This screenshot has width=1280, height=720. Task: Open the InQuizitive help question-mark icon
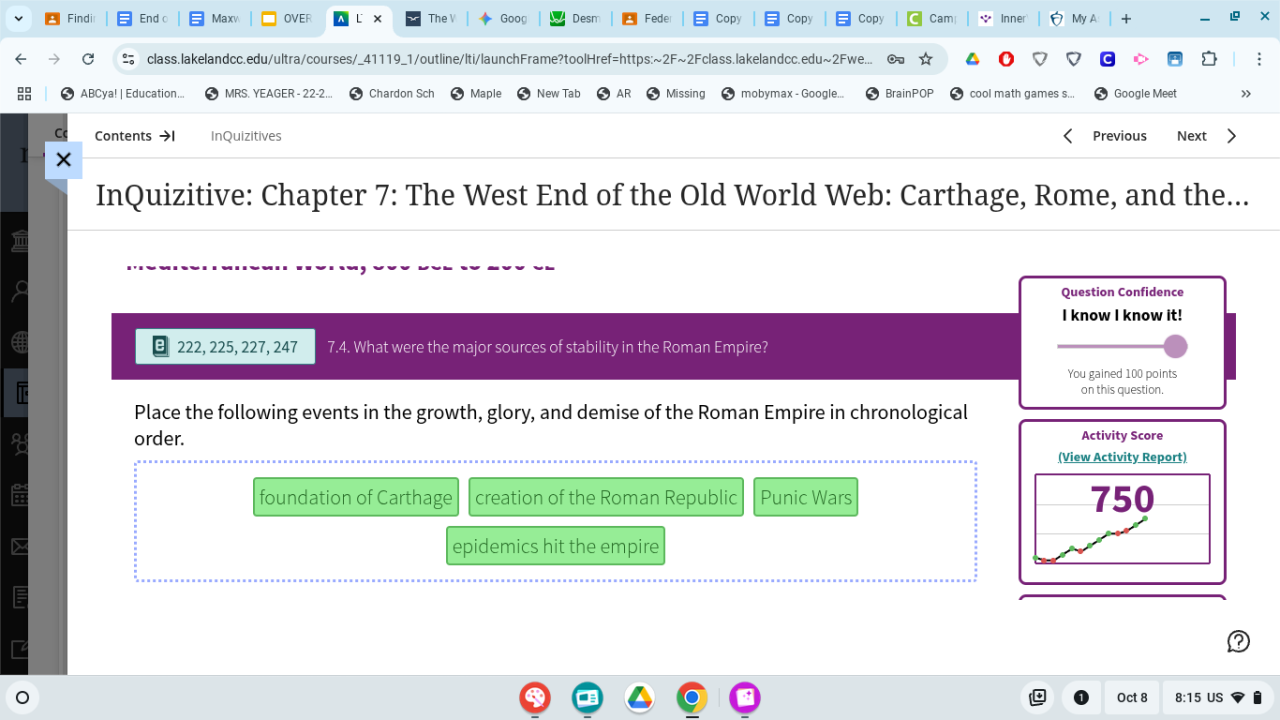pos(1238,641)
